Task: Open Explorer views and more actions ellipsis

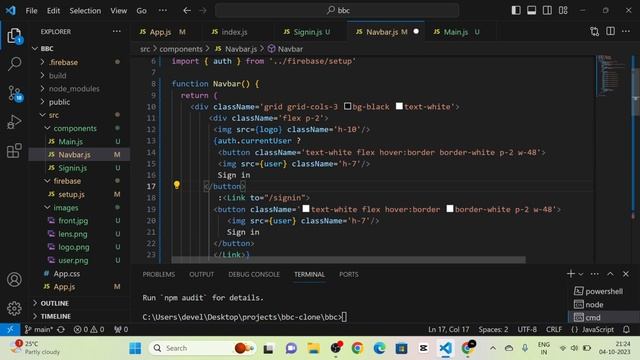Action: tap(117, 31)
